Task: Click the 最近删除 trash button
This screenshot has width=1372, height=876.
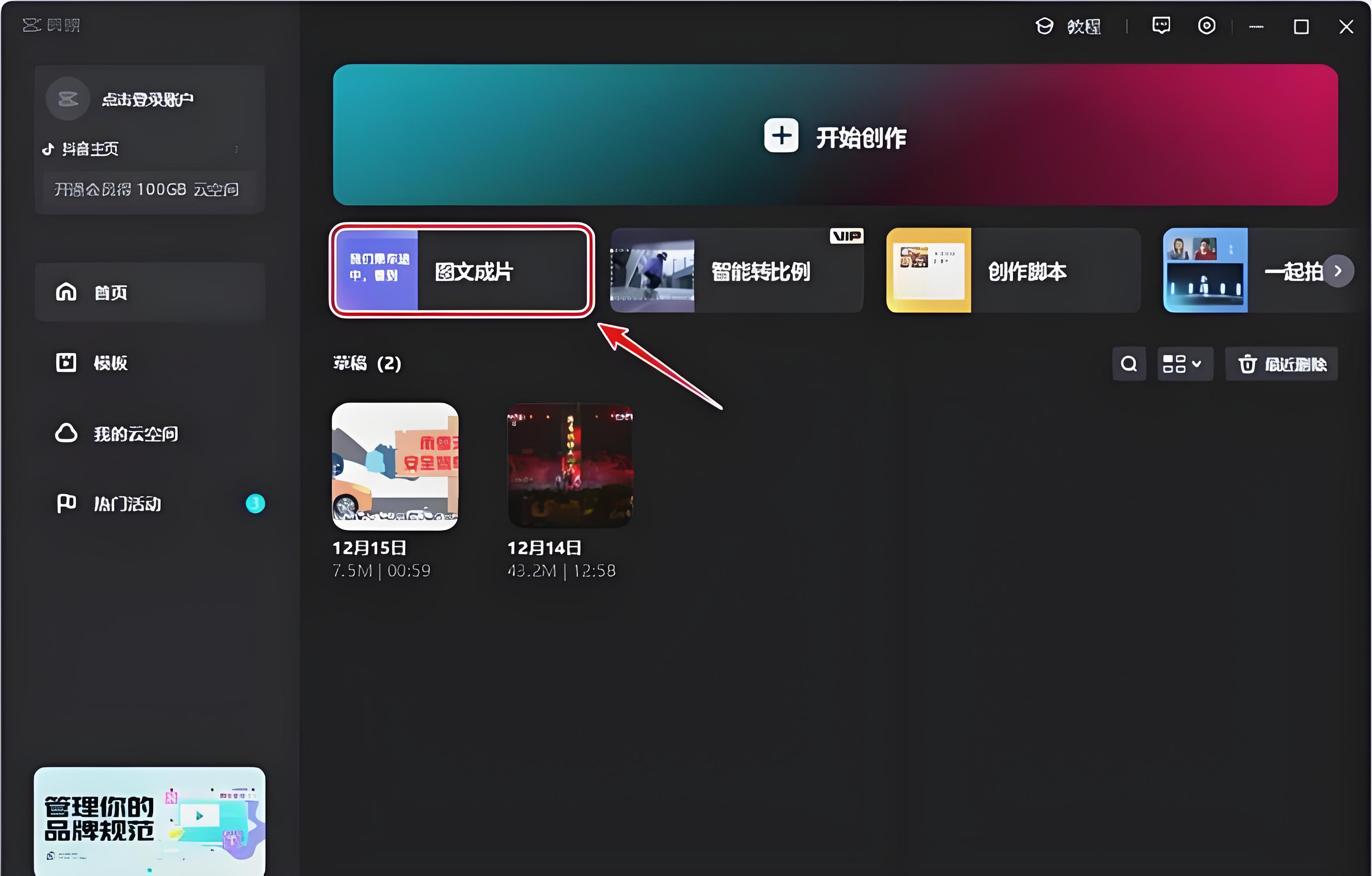Action: [x=1281, y=364]
